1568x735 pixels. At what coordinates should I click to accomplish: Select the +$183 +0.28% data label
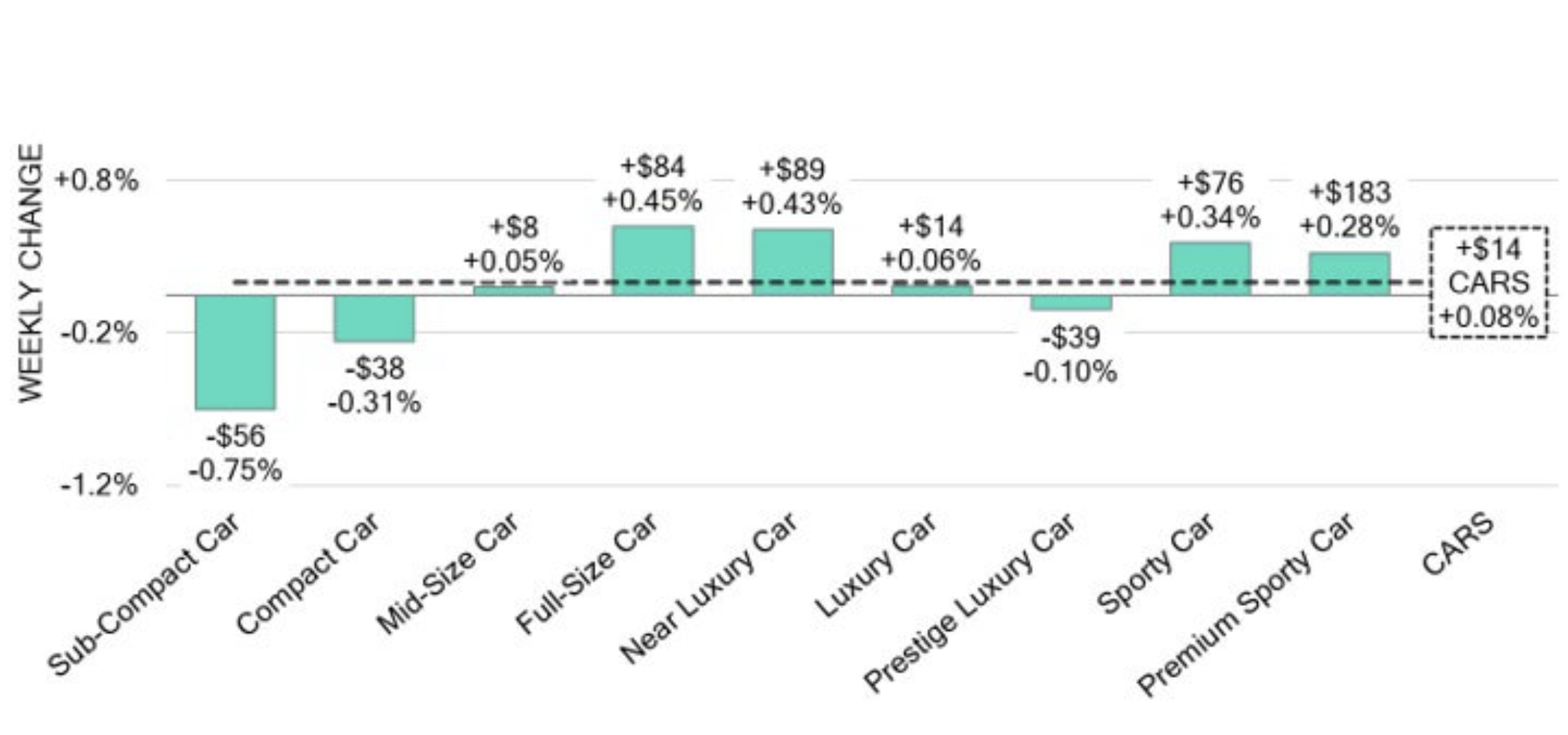pyautogui.click(x=1349, y=209)
